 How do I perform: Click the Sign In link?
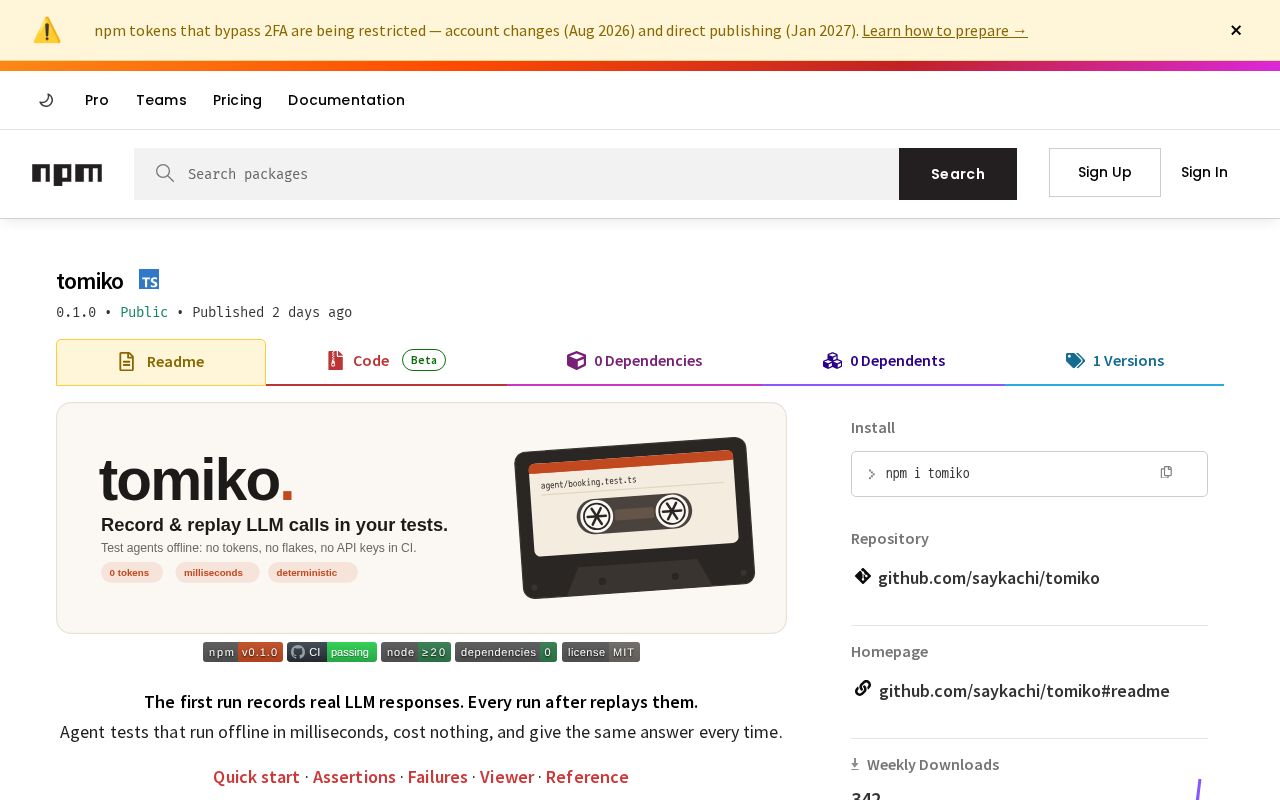coord(1204,172)
